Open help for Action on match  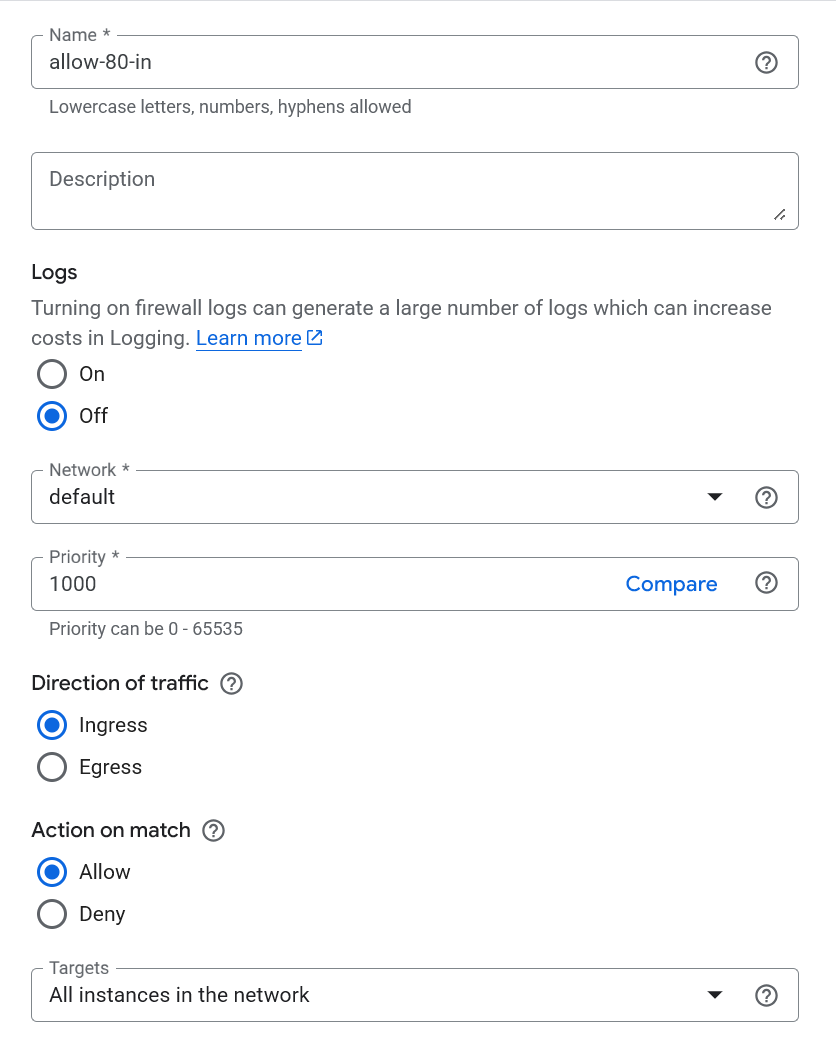[x=213, y=831]
